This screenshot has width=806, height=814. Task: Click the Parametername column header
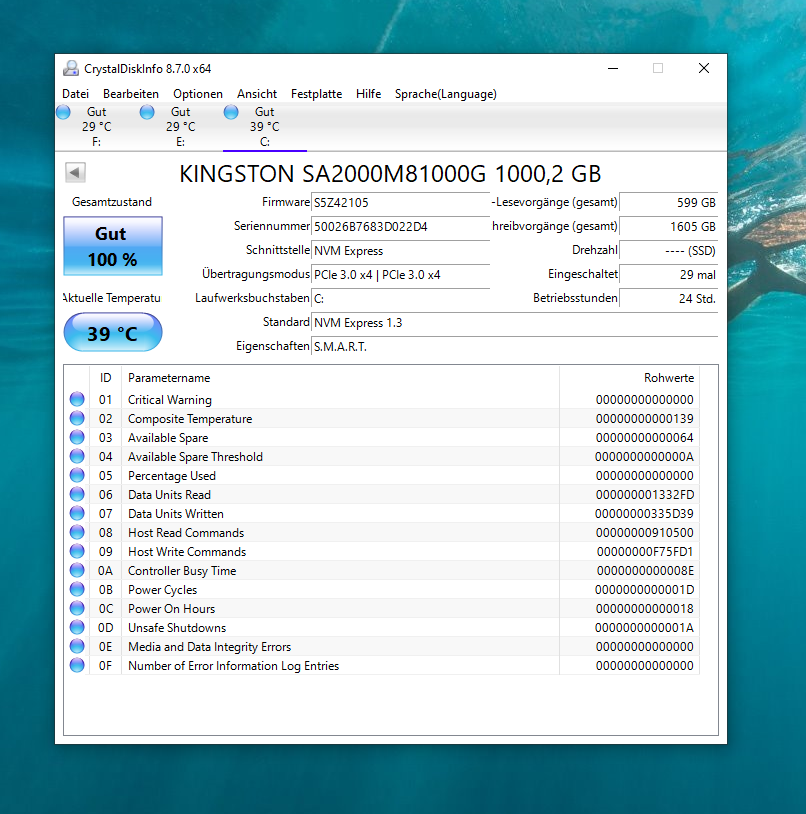pos(340,378)
